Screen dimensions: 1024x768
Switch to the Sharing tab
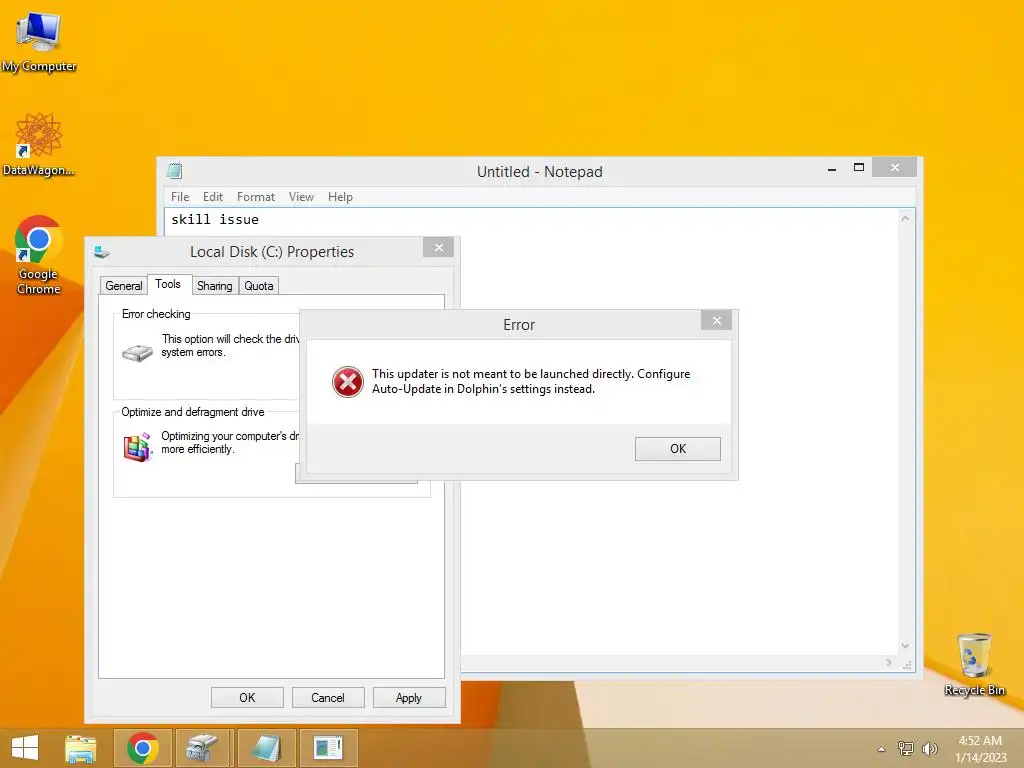[x=215, y=286]
